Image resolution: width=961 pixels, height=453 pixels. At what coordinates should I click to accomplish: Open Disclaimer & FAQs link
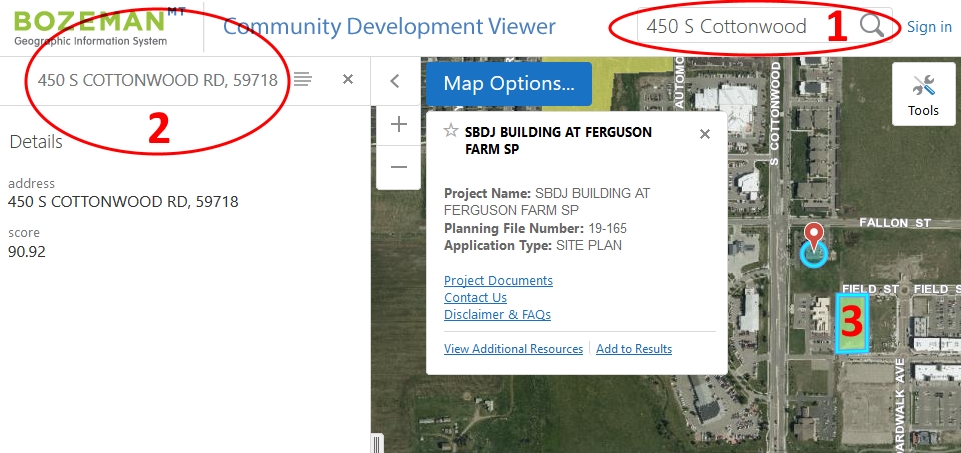tap(497, 315)
